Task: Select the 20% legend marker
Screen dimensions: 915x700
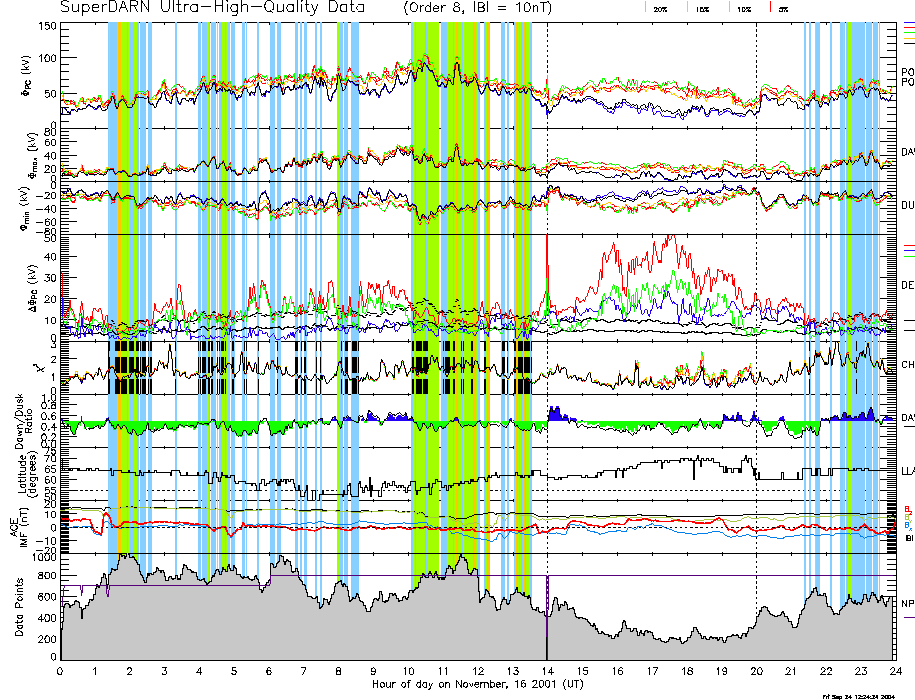Action: coord(660,8)
